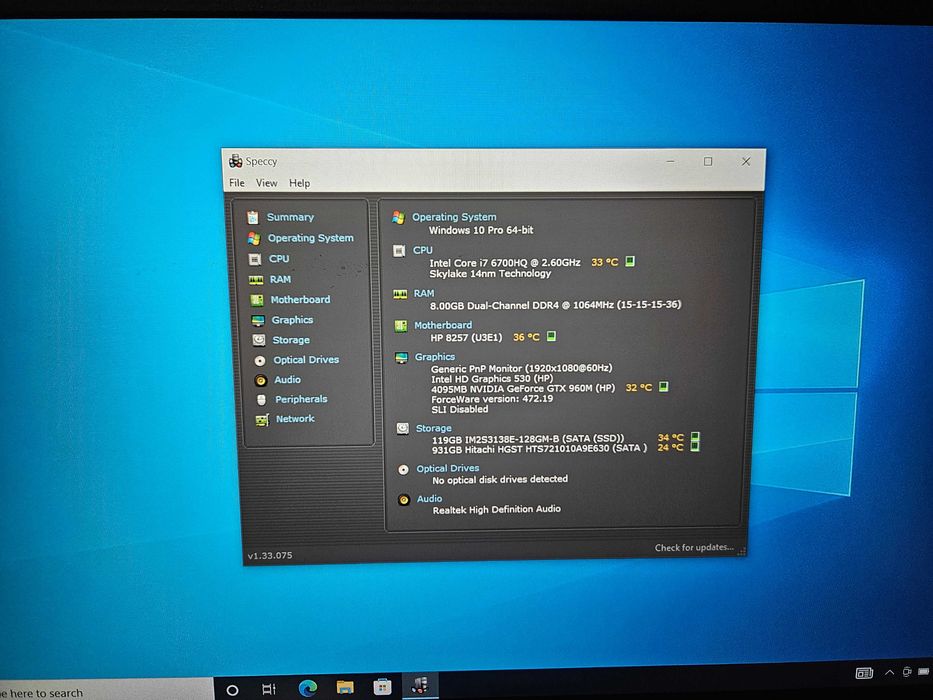
Task: Click the Windows flag icon in summary pane
Action: pos(398,218)
